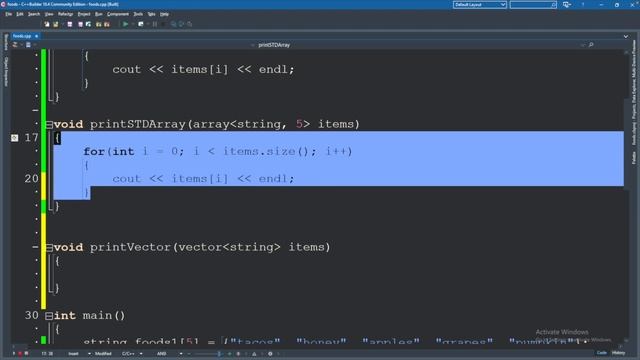Image resolution: width=640 pixels, height=360 pixels.
Task: Click the line 17 gutter marker icon
Action: (x=14, y=138)
